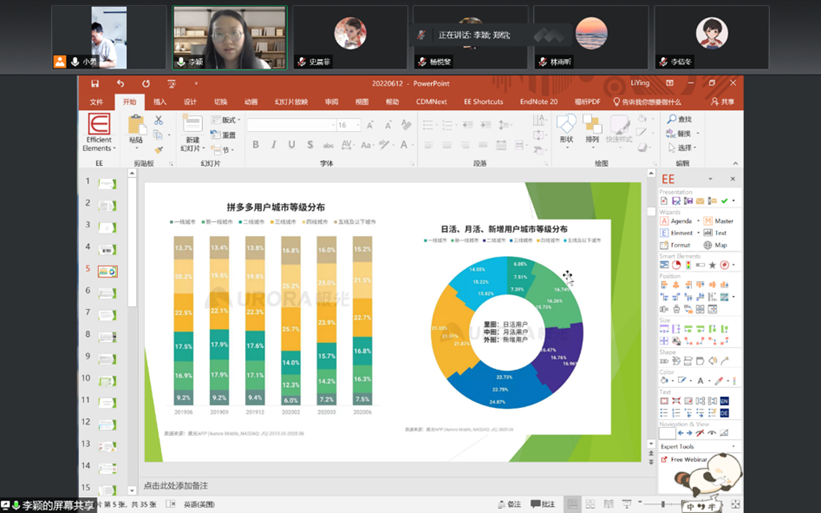Open the Layout (版式) dropdown

[230, 120]
